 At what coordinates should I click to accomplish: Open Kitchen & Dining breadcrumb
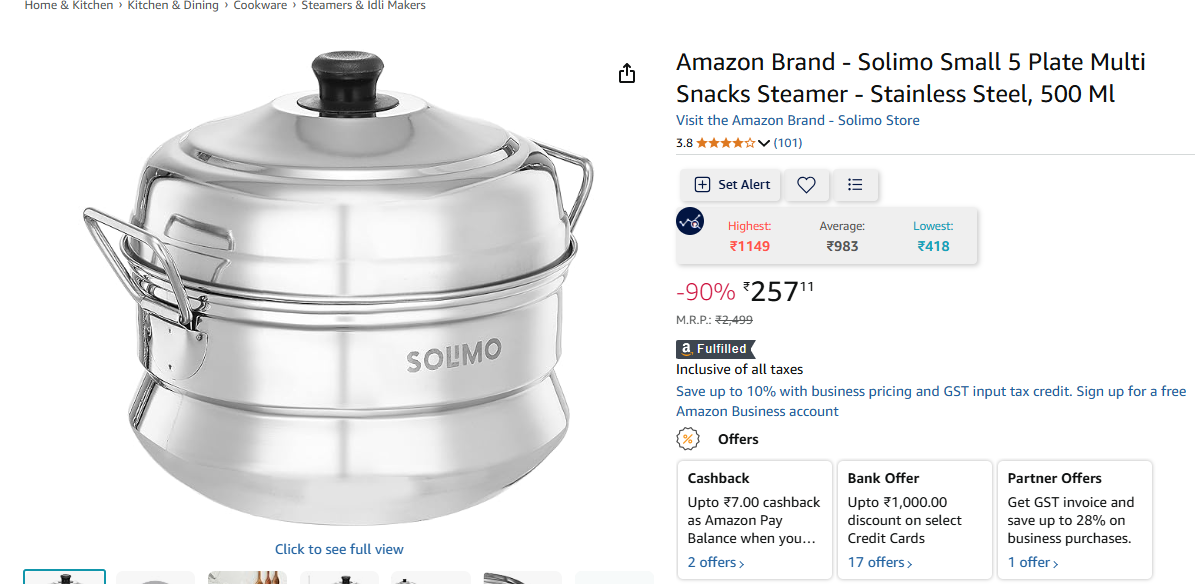(174, 6)
